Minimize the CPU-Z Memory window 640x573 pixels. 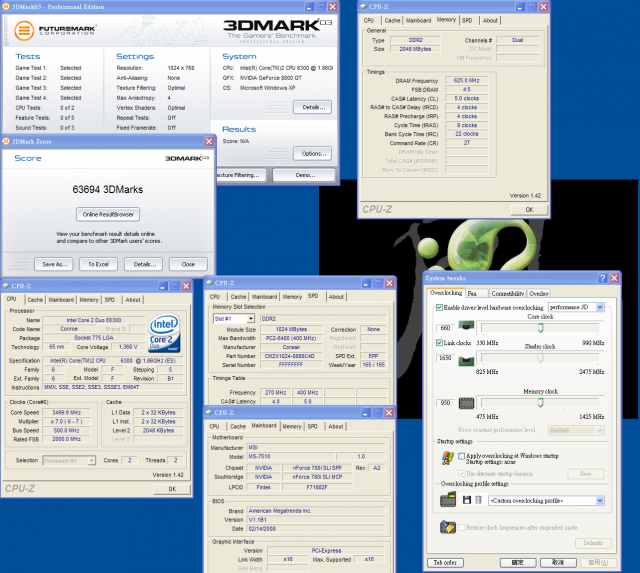(x=520, y=7)
